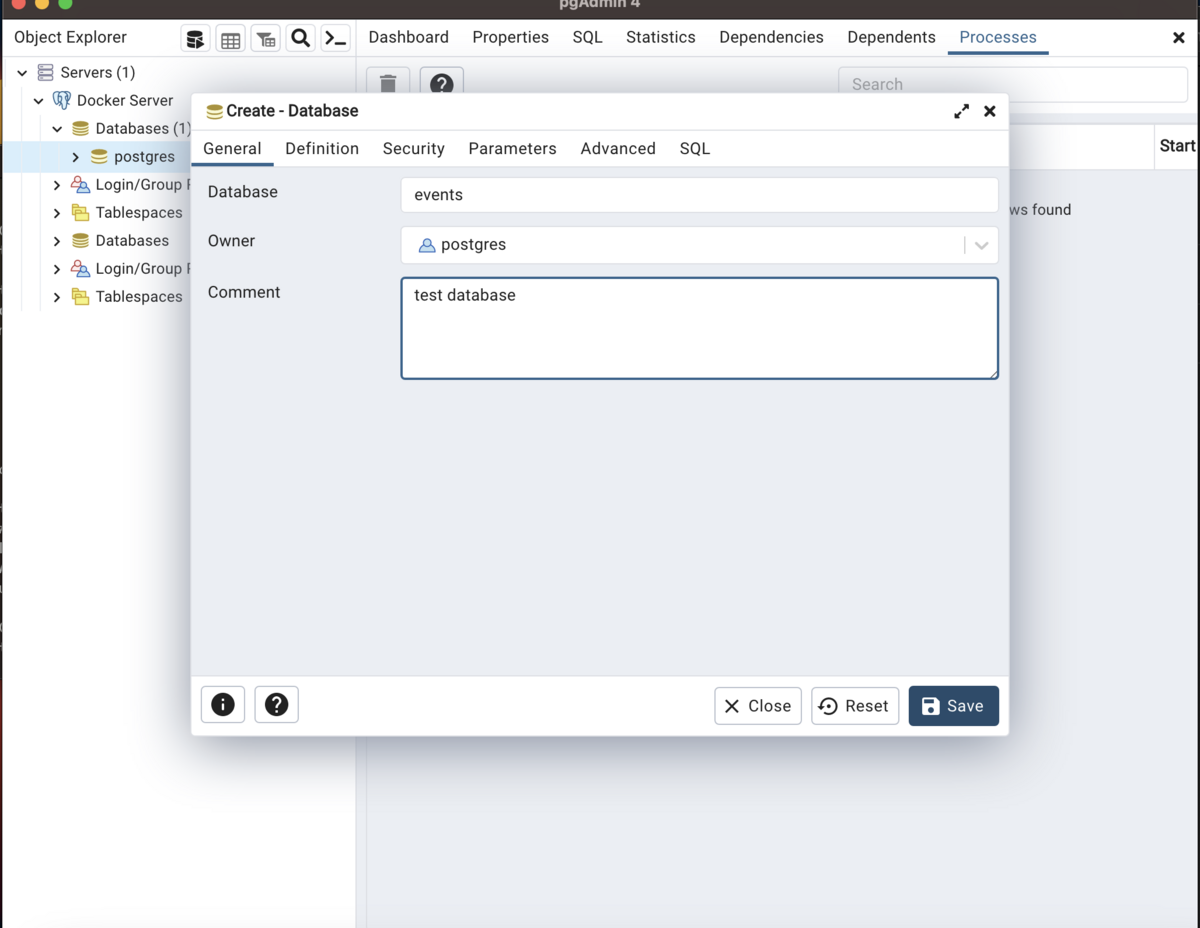Image resolution: width=1200 pixels, height=928 pixels.
Task: Open the Query Tool icon in Object Explorer
Action: (x=195, y=39)
